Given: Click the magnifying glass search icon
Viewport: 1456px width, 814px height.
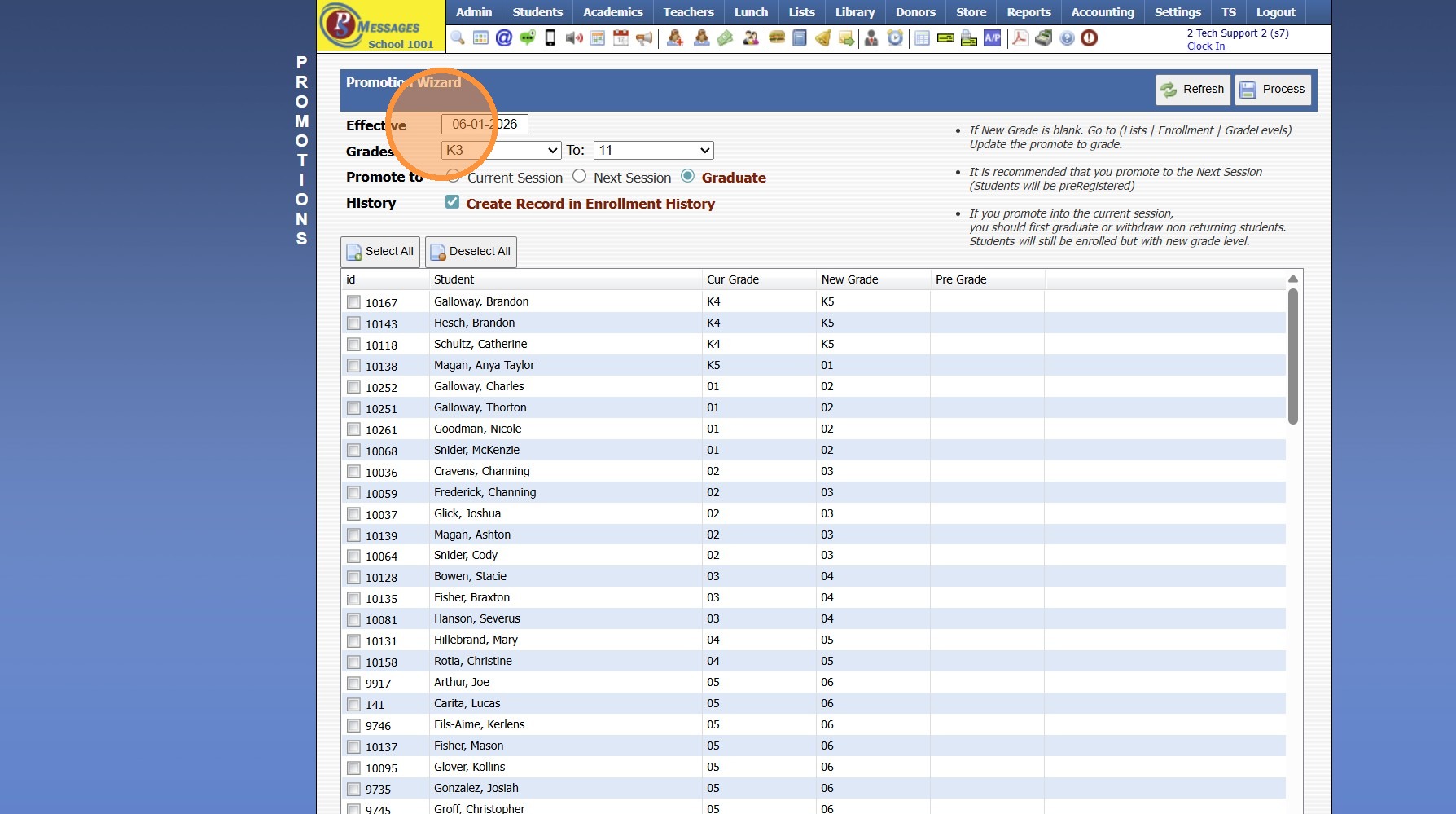Looking at the screenshot, I should [458, 37].
